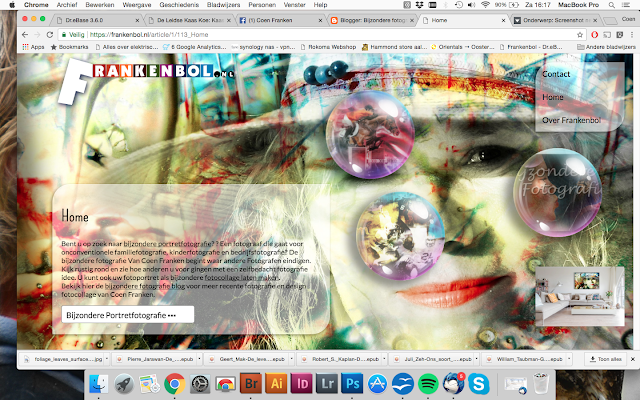Open OpenOffice seagull icon in the Dock
Viewport: 640px width, 400px height.
pyautogui.click(x=403, y=384)
